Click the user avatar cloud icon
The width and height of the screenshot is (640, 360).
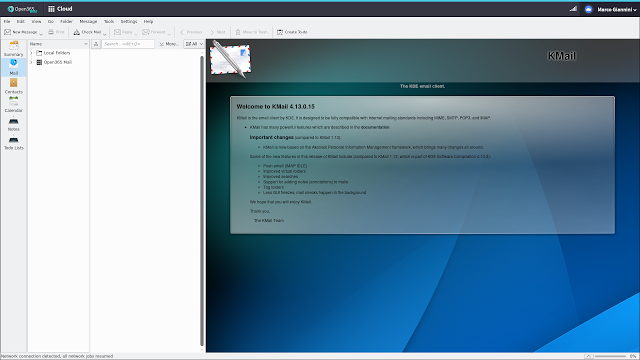pyautogui.click(x=588, y=9)
